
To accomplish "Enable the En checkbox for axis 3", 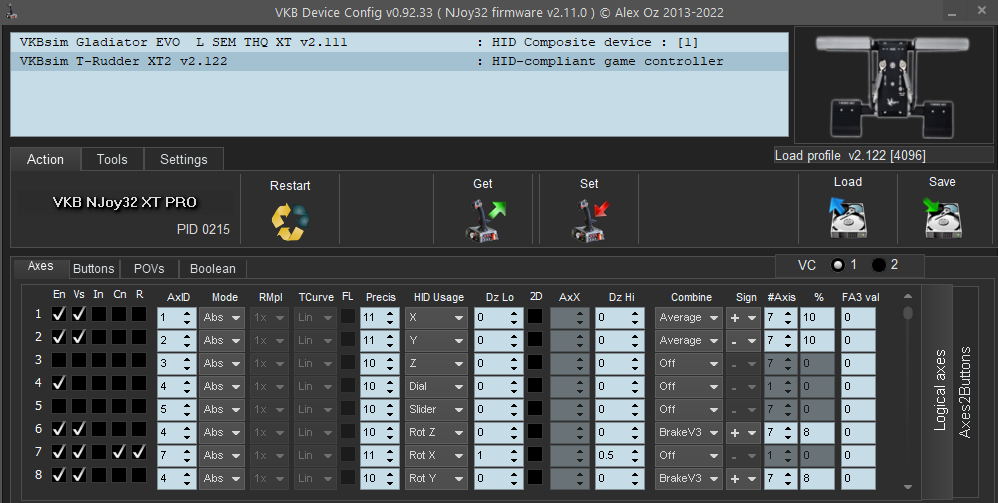I will pyautogui.click(x=59, y=360).
